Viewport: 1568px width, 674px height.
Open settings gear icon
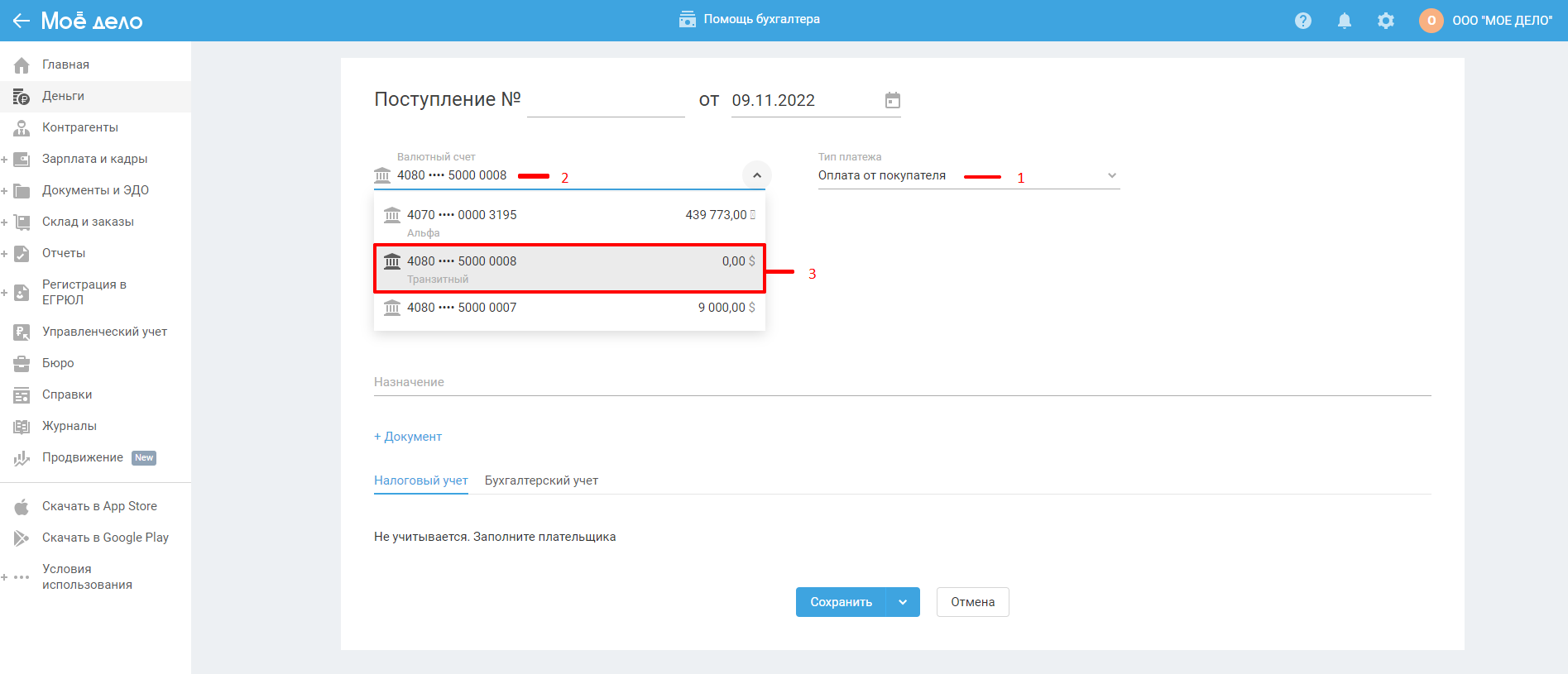[x=1385, y=21]
